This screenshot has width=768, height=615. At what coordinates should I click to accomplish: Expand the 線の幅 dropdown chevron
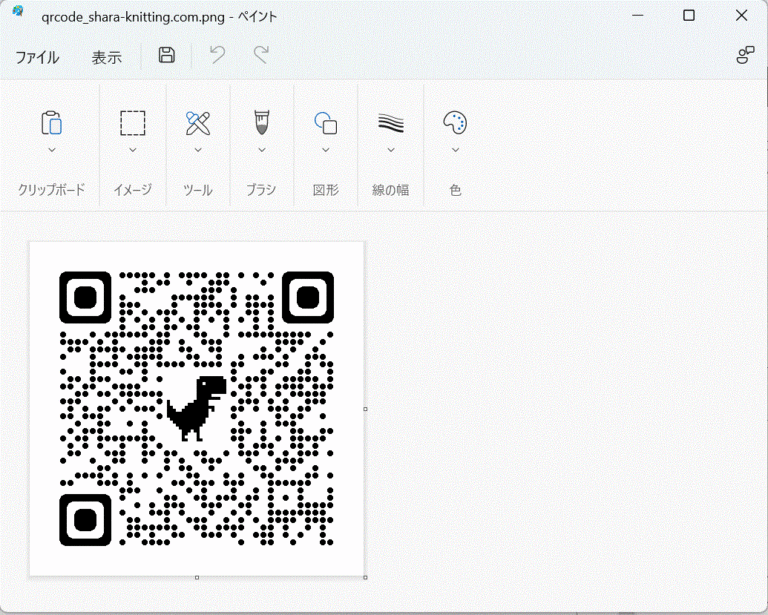click(x=390, y=151)
